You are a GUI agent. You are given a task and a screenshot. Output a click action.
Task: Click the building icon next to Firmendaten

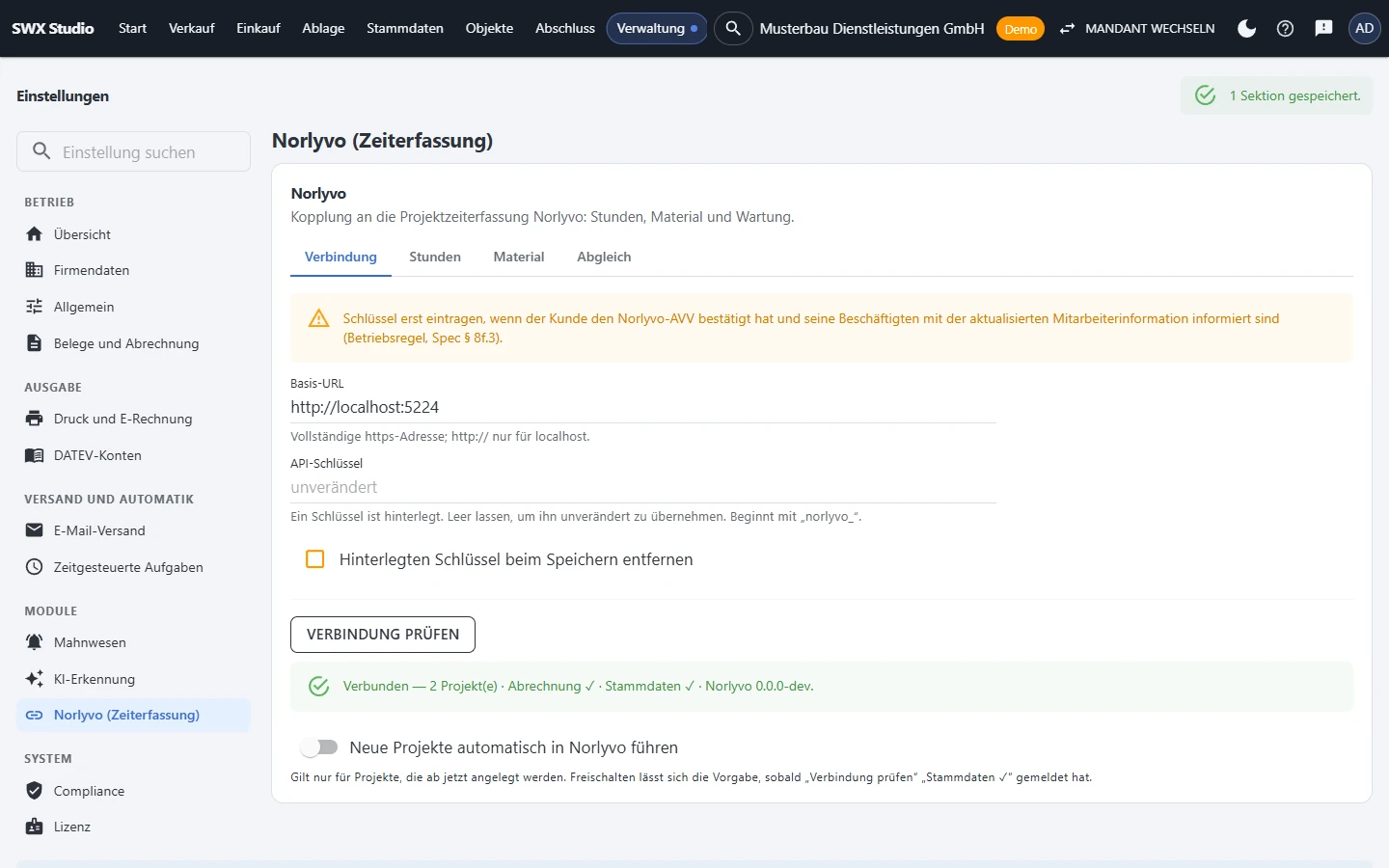click(35, 270)
